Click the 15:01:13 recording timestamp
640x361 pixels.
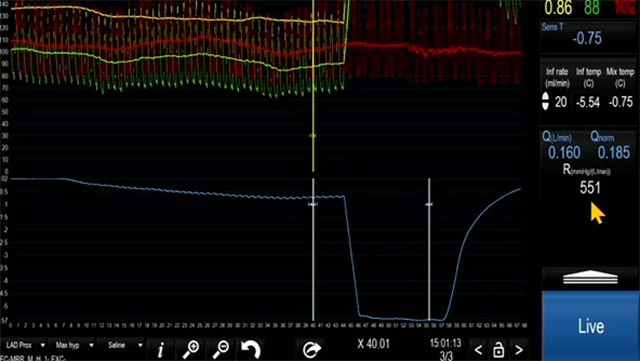[x=446, y=343]
